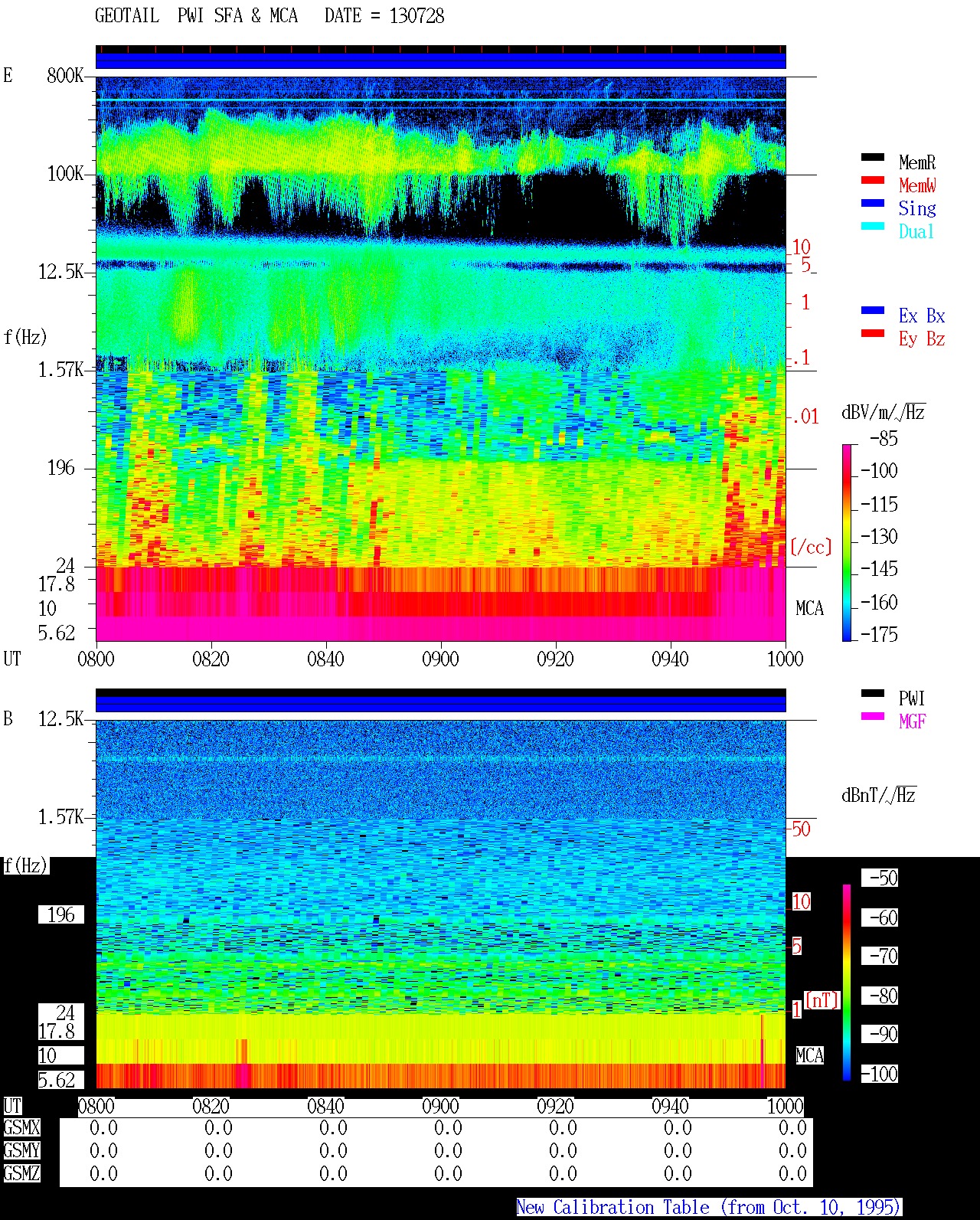Select the 'DATE = 130728' header text

click(384, 16)
